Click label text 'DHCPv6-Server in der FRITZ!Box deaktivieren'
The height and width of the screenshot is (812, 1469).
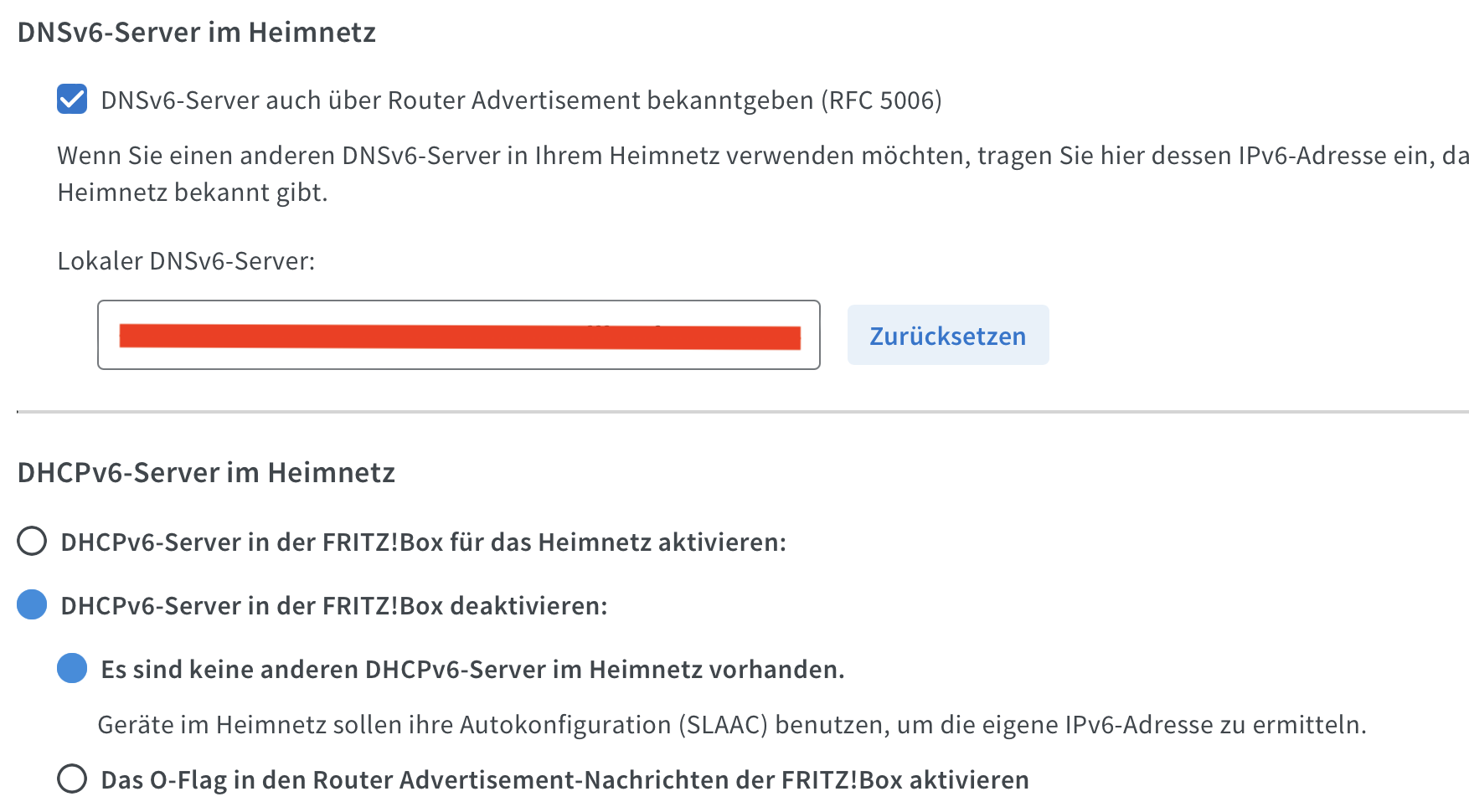(x=334, y=606)
